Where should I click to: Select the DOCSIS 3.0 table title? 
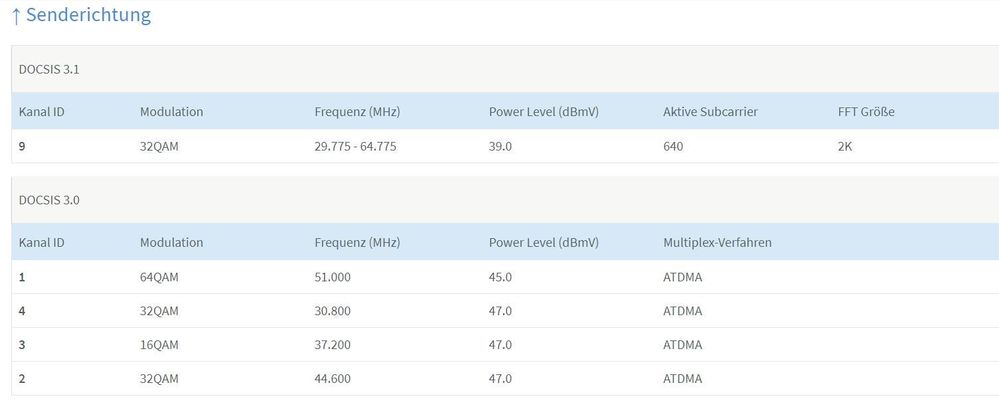49,200
